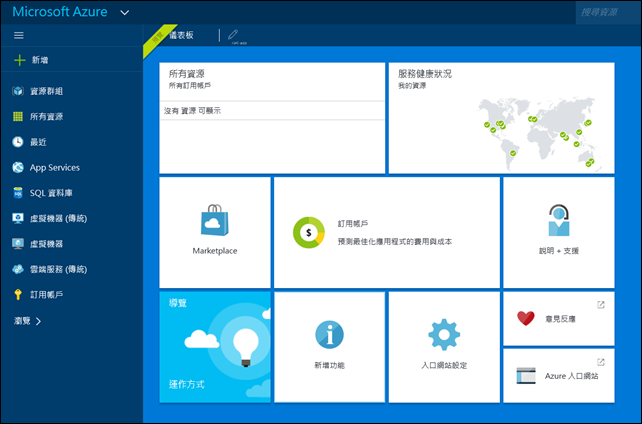Click the pencil icon to edit the dashboard
Viewport: 642px width, 424px height.
tap(233, 35)
